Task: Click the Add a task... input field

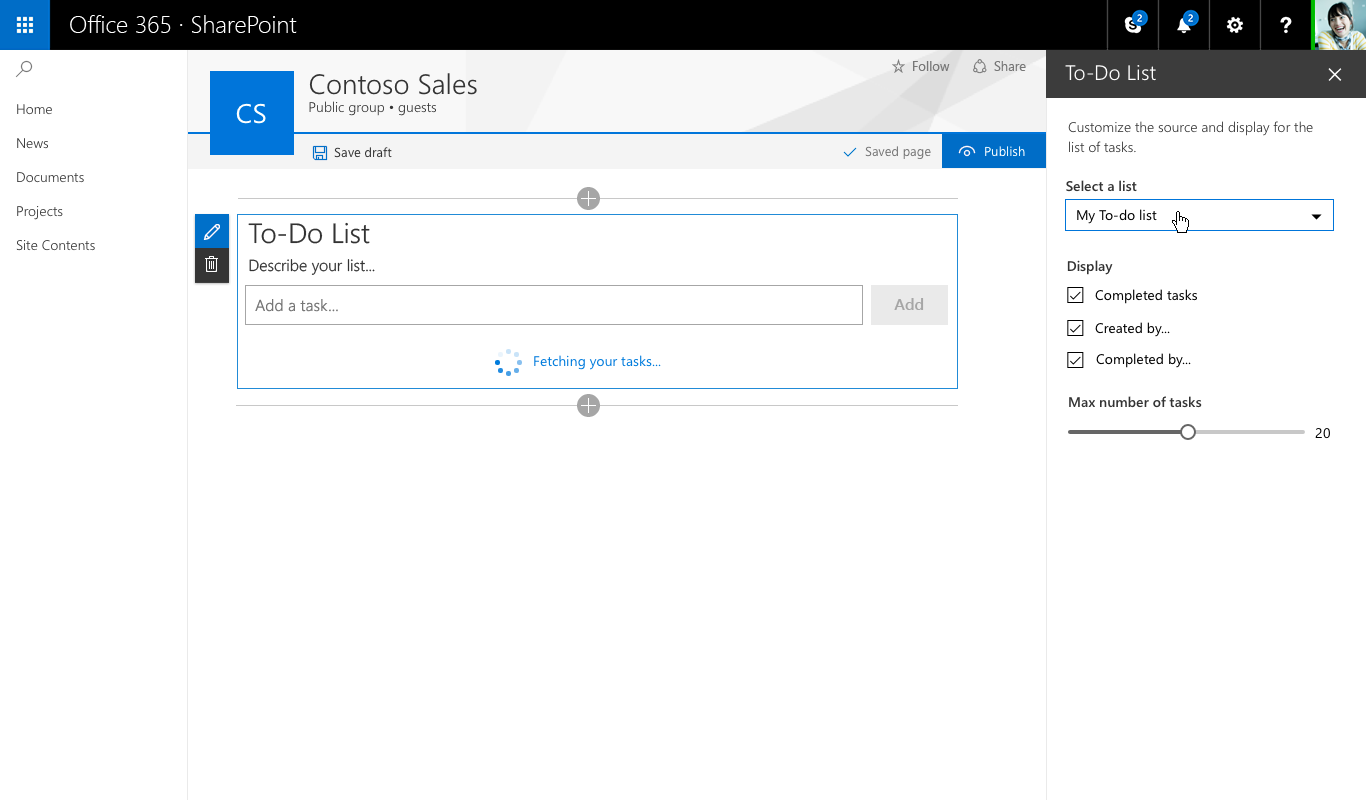Action: tap(554, 305)
